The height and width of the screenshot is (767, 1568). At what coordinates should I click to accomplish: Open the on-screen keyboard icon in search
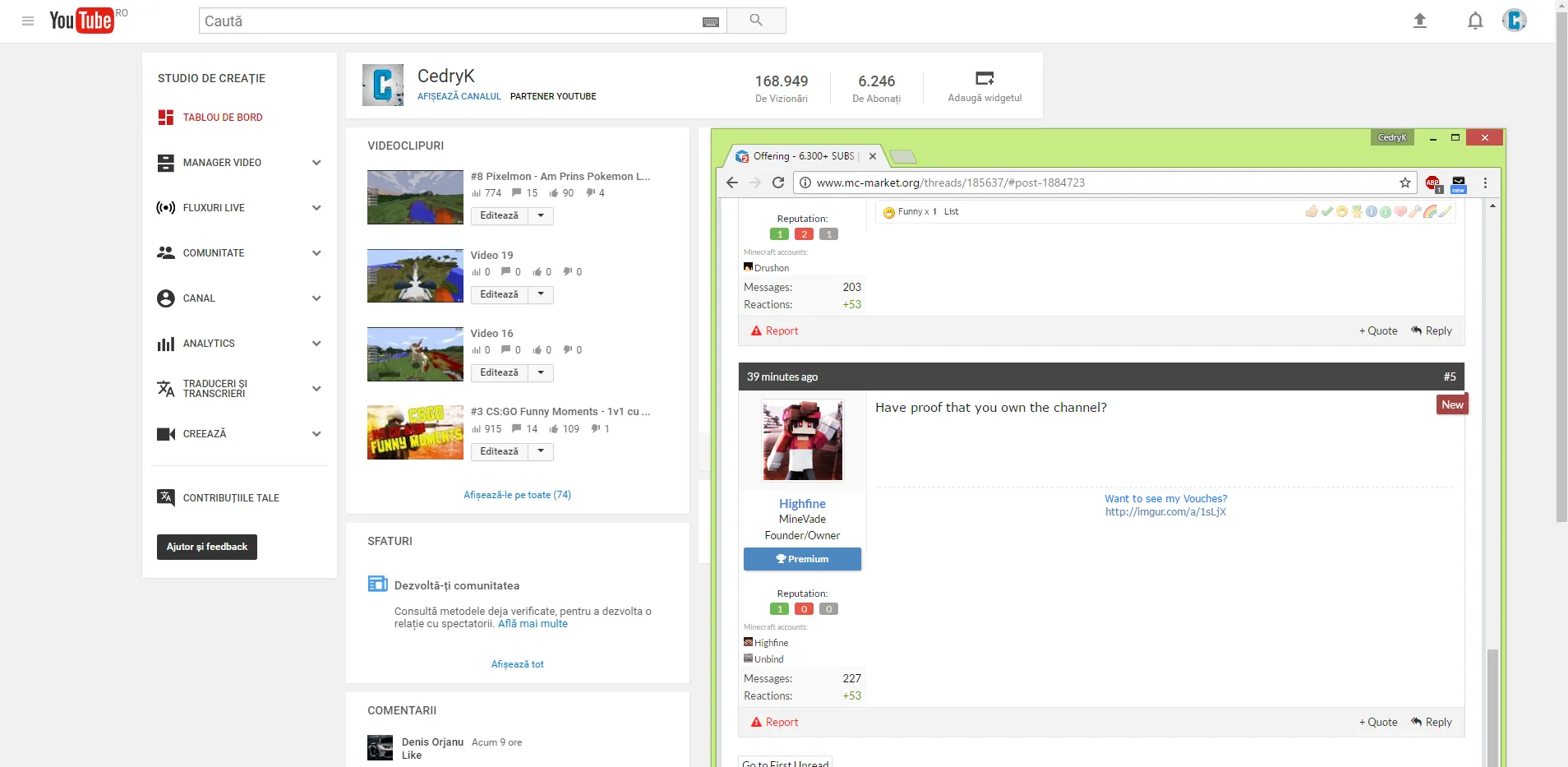[x=711, y=21]
